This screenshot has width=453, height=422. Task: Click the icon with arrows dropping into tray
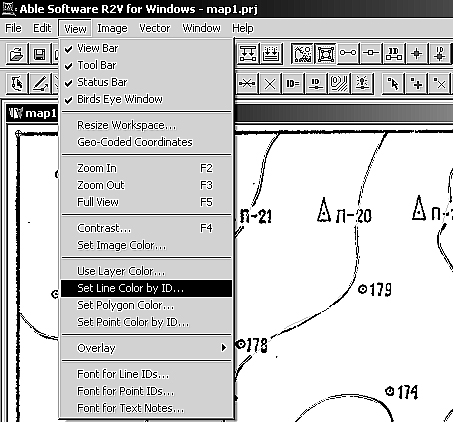(271, 53)
